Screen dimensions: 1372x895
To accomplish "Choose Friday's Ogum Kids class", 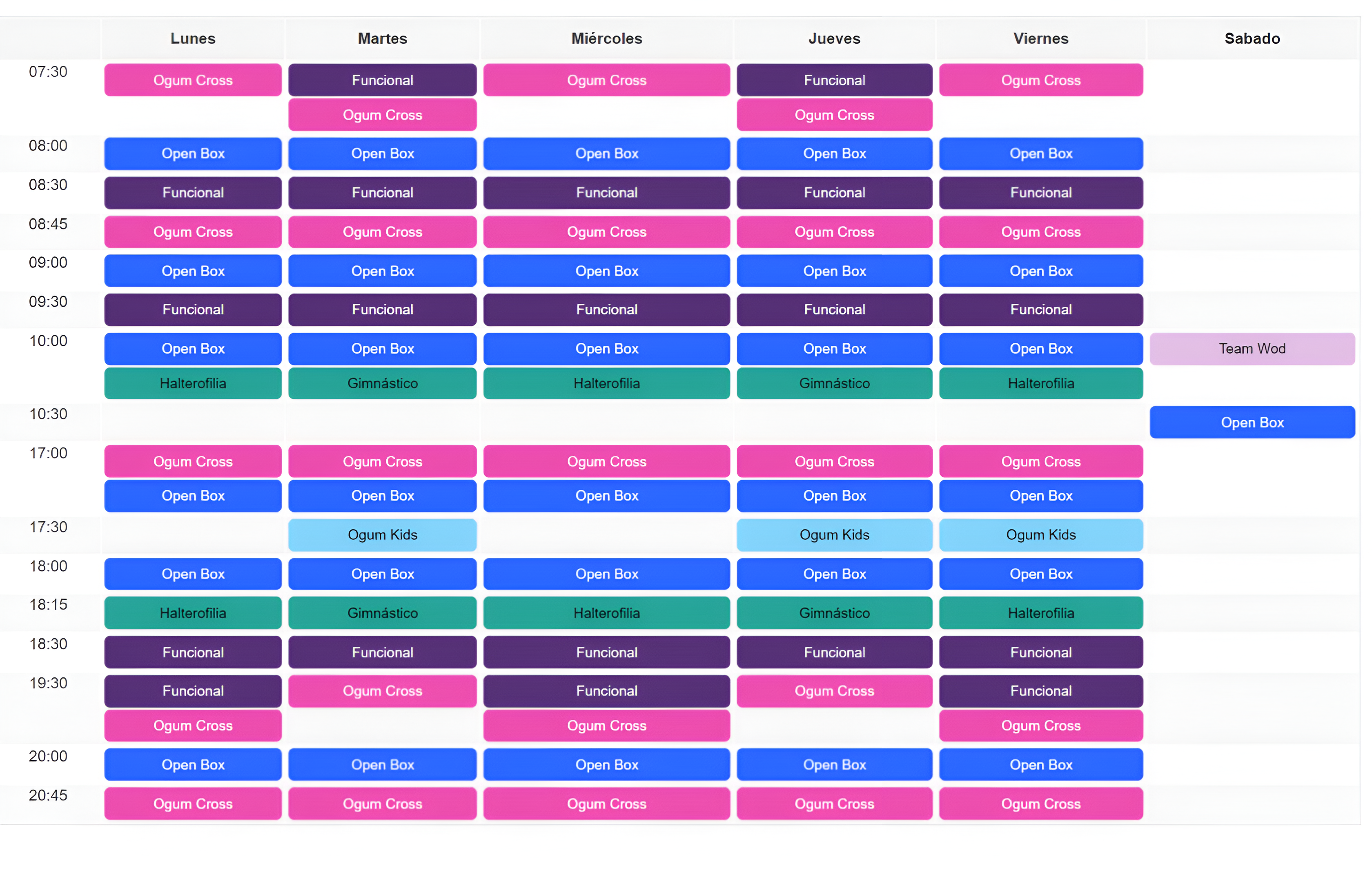I will coord(1040,535).
